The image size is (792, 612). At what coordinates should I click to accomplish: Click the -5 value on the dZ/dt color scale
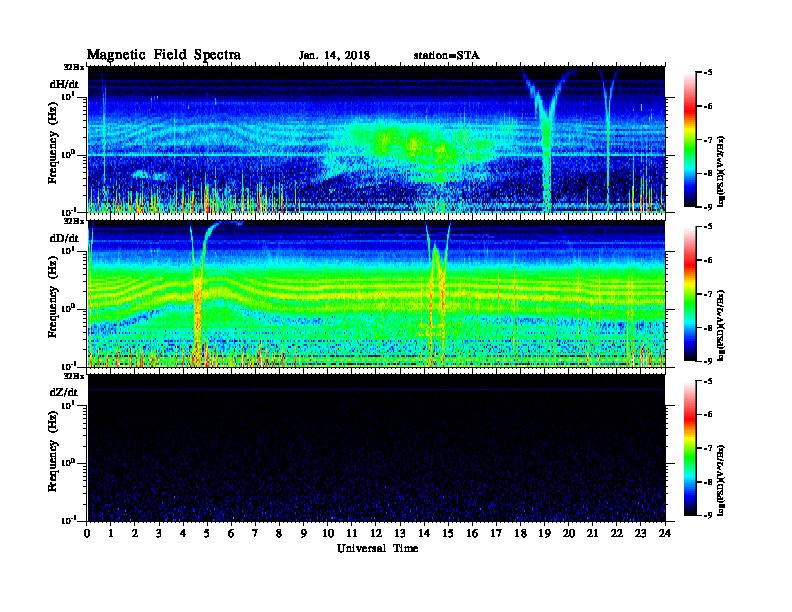tap(707, 381)
